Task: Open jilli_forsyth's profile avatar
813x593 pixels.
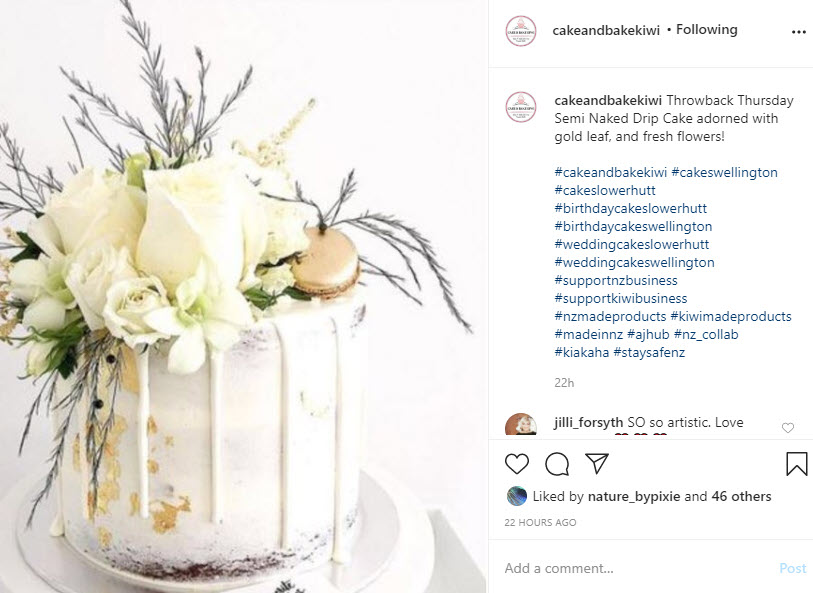Action: pyautogui.click(x=521, y=425)
